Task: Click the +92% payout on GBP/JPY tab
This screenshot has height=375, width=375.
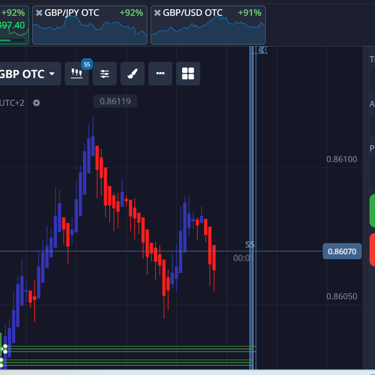Action: coord(131,13)
